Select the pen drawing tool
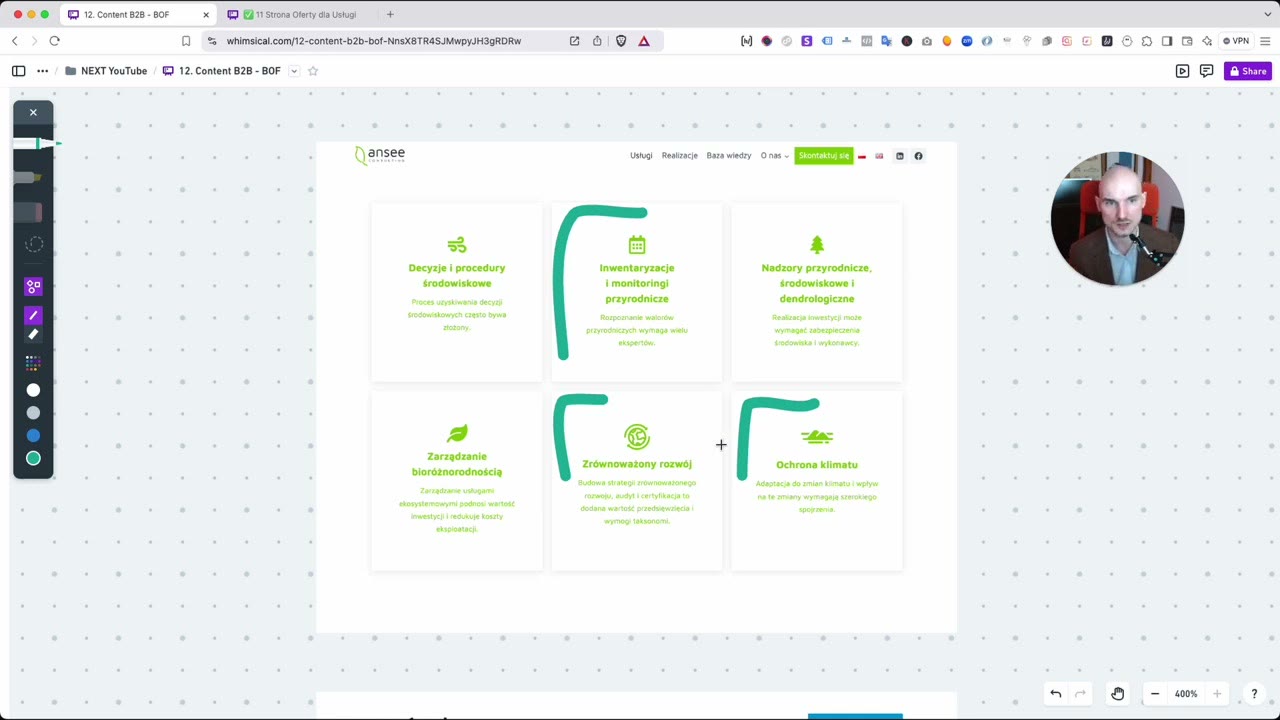Image resolution: width=1280 pixels, height=720 pixels. (x=33, y=315)
